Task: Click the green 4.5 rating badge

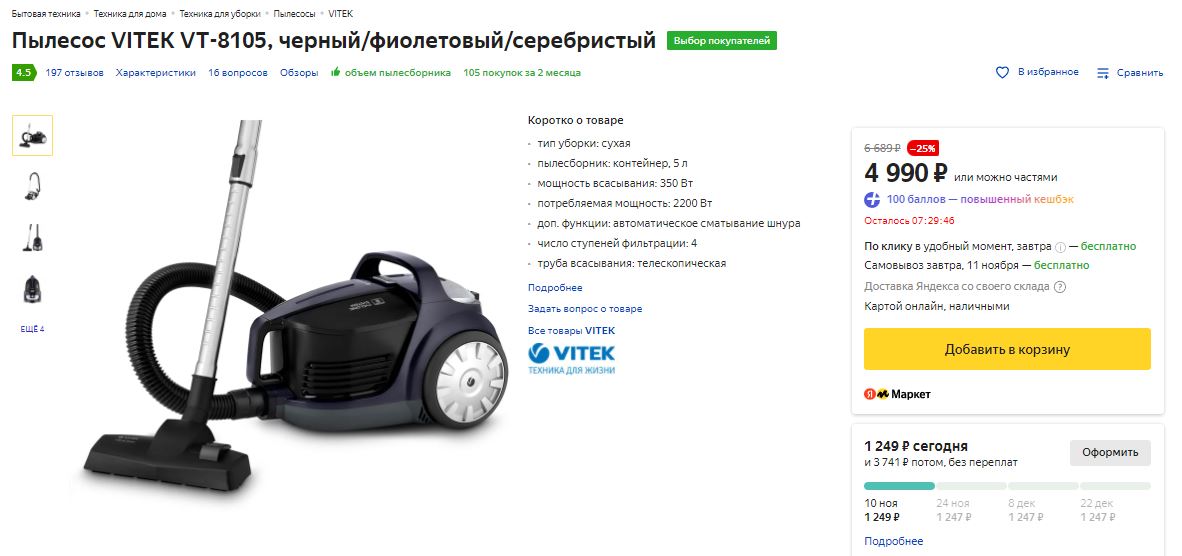Action: coord(23,73)
